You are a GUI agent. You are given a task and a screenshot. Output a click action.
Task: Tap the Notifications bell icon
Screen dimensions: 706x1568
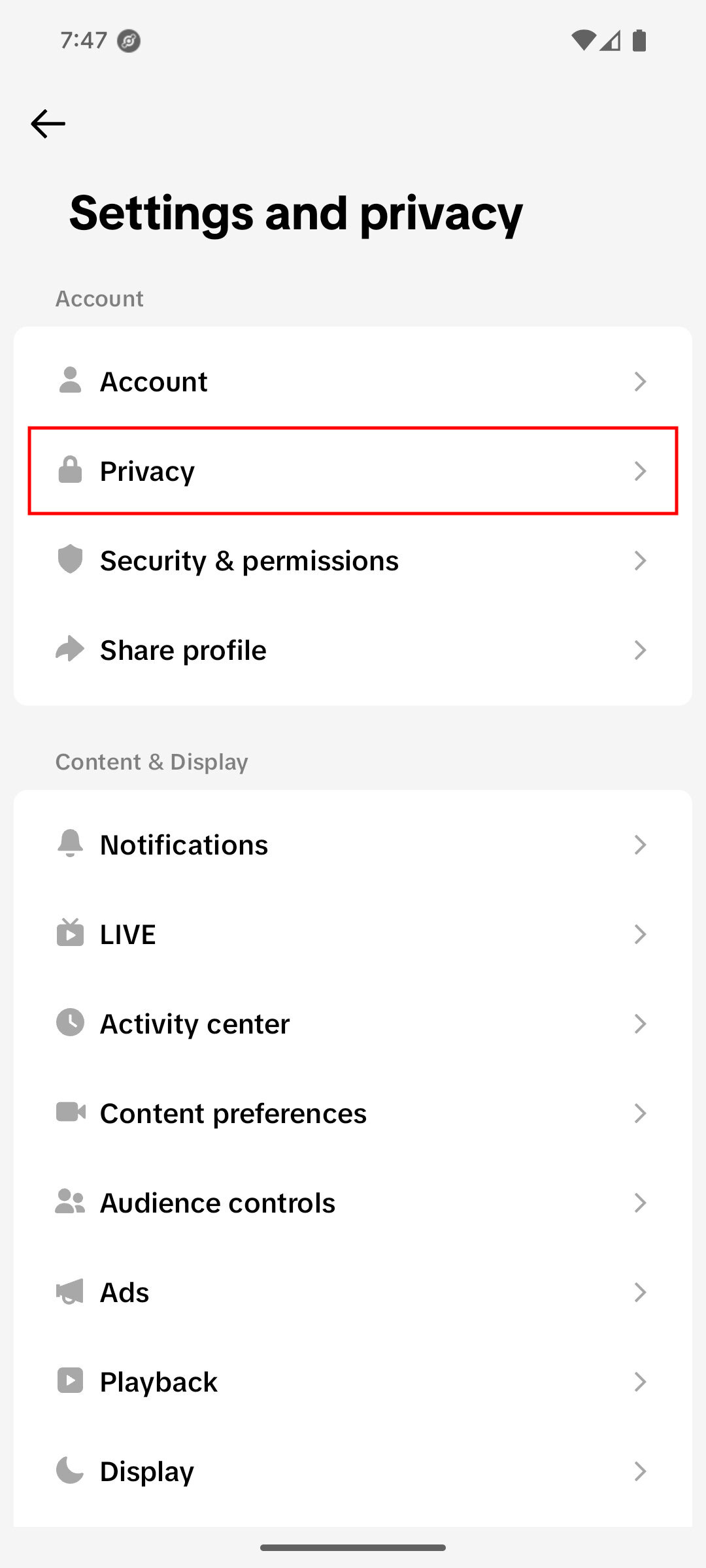click(70, 844)
